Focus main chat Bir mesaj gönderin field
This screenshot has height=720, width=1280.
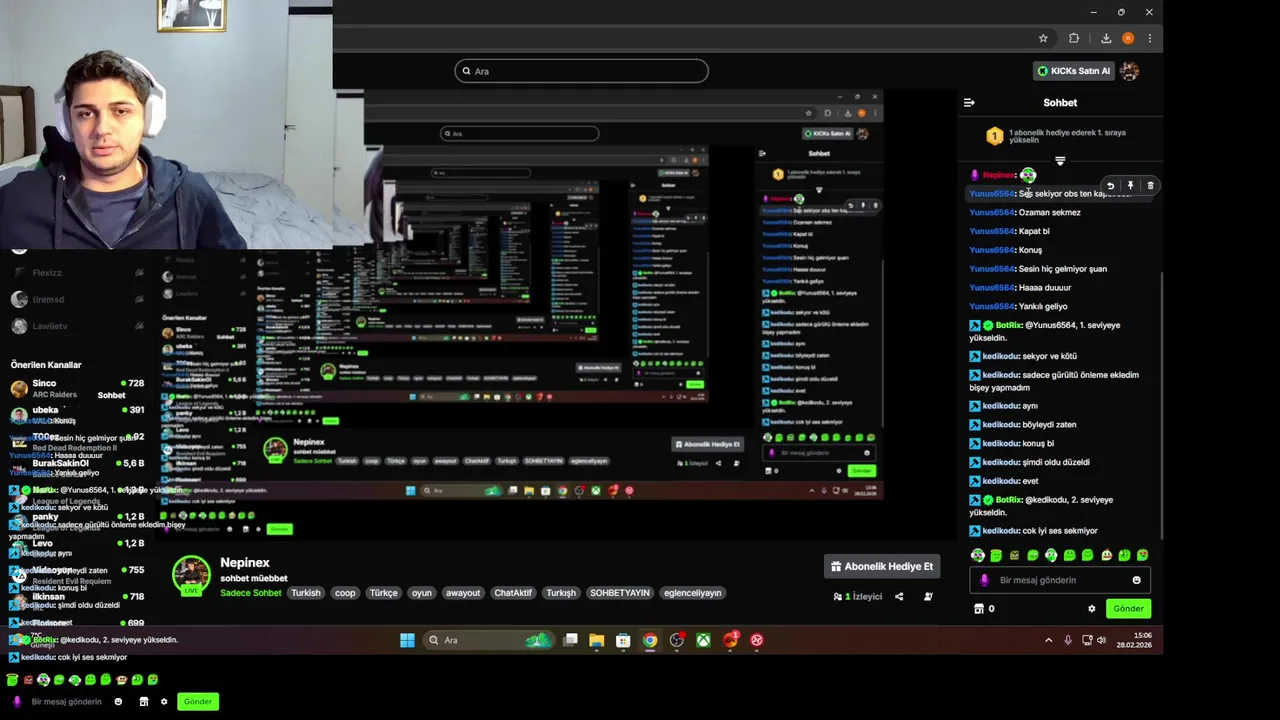[x=1060, y=580]
